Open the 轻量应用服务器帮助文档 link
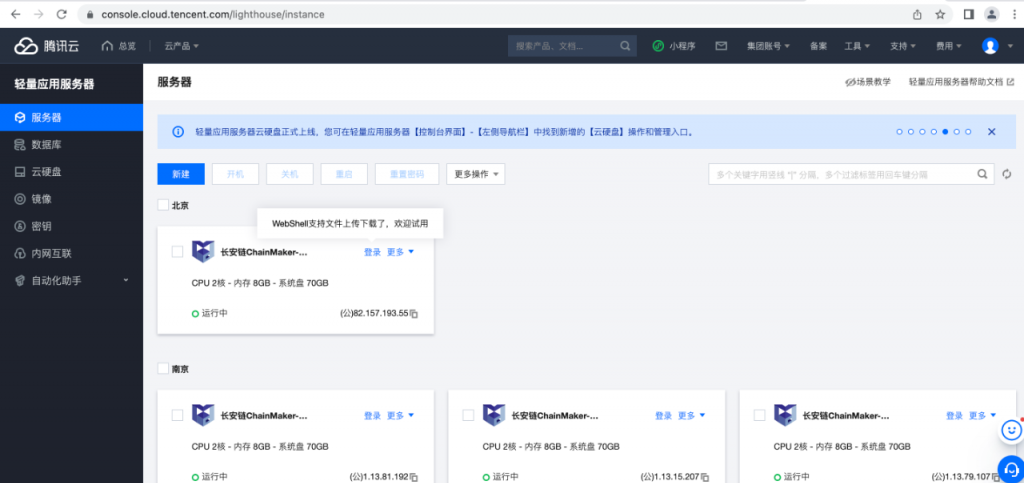This screenshot has width=1024, height=483. click(x=961, y=82)
